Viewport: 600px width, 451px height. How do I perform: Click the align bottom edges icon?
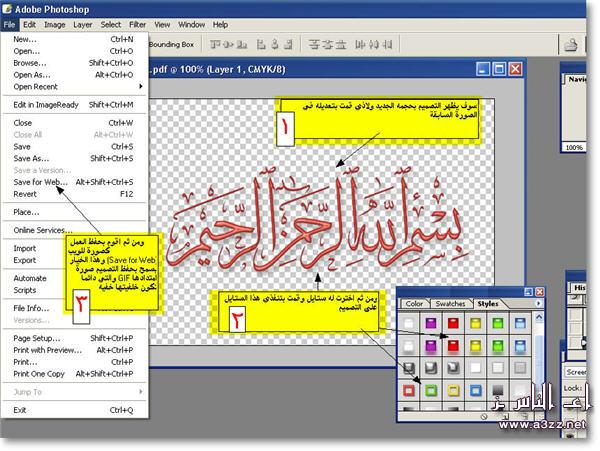tap(241, 45)
